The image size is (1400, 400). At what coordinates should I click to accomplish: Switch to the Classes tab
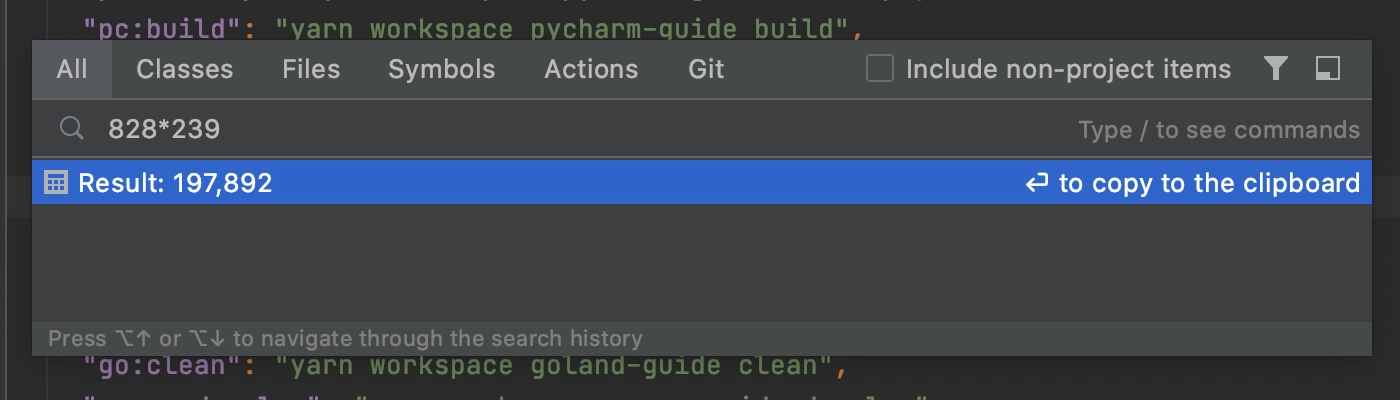pyautogui.click(x=185, y=69)
